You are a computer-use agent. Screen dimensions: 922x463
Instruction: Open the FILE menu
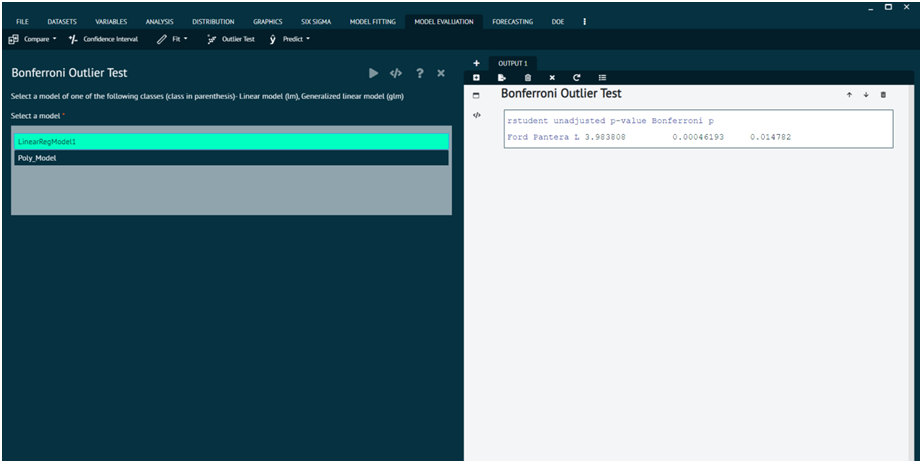coord(22,22)
